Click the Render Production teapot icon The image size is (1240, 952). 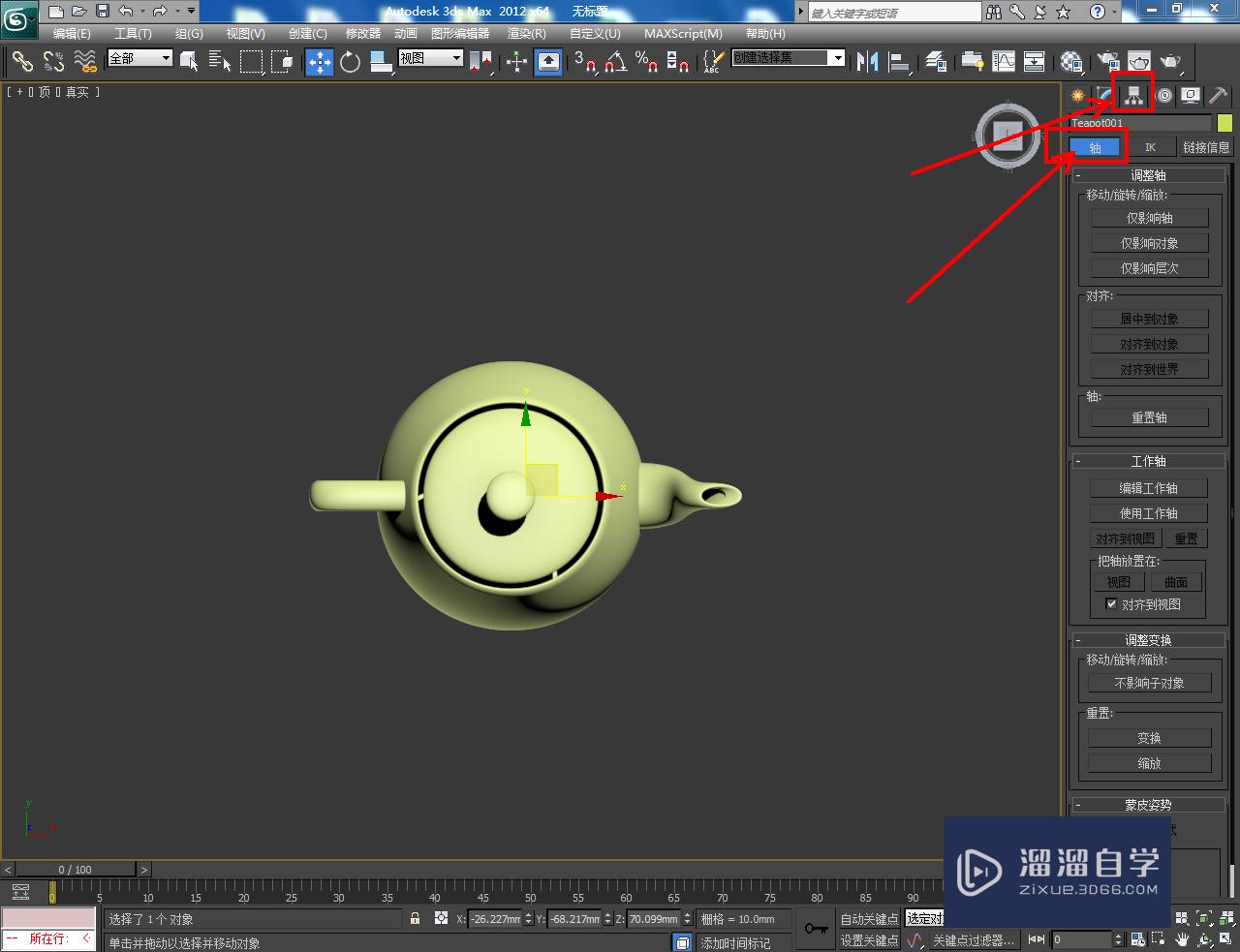coord(1171,62)
